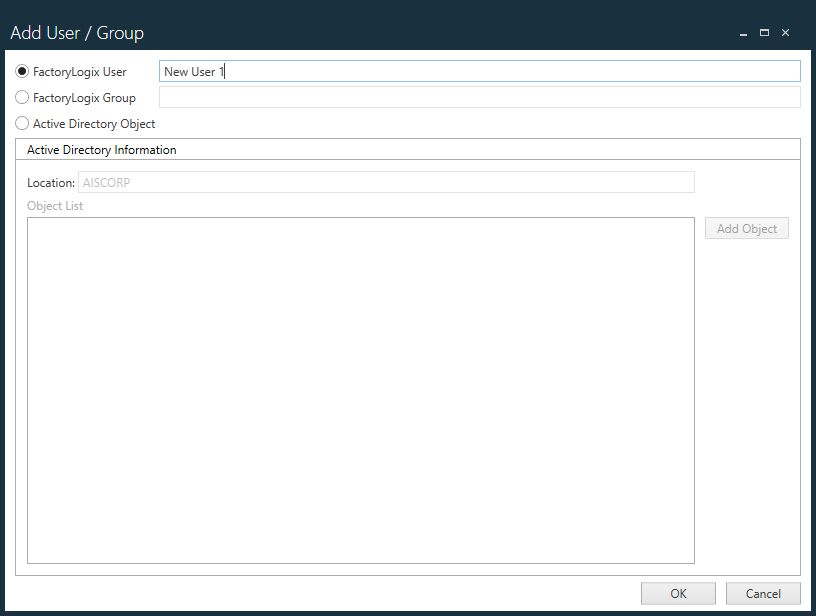Click the Add User / Group title bar

[x=400, y=32]
